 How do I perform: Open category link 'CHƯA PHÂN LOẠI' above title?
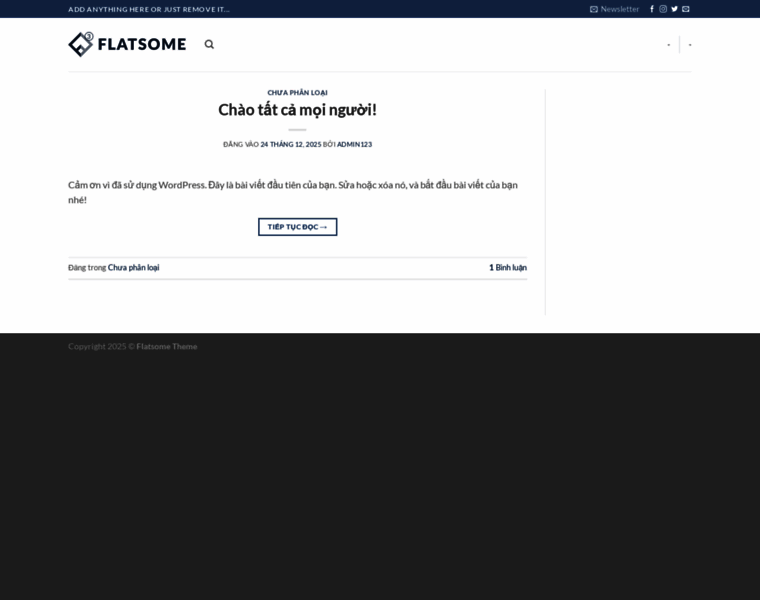point(298,93)
